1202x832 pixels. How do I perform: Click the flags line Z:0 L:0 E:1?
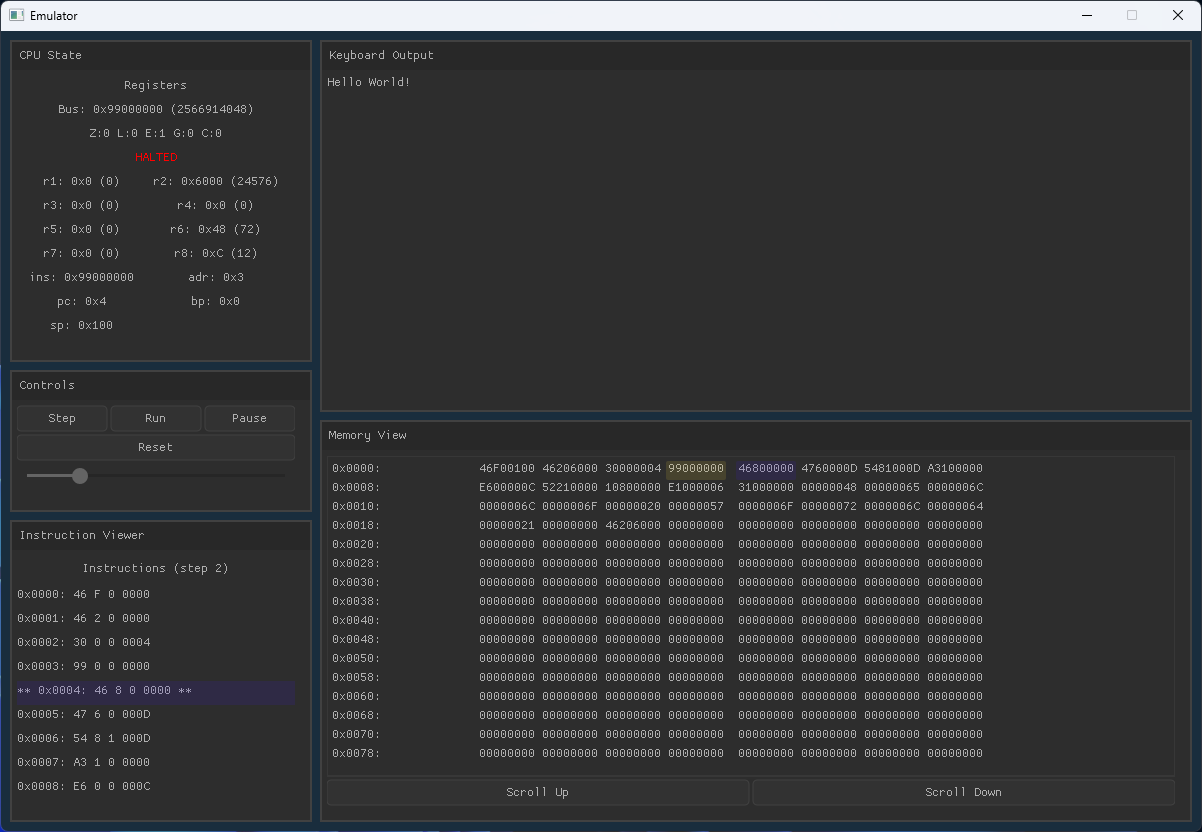[155, 133]
